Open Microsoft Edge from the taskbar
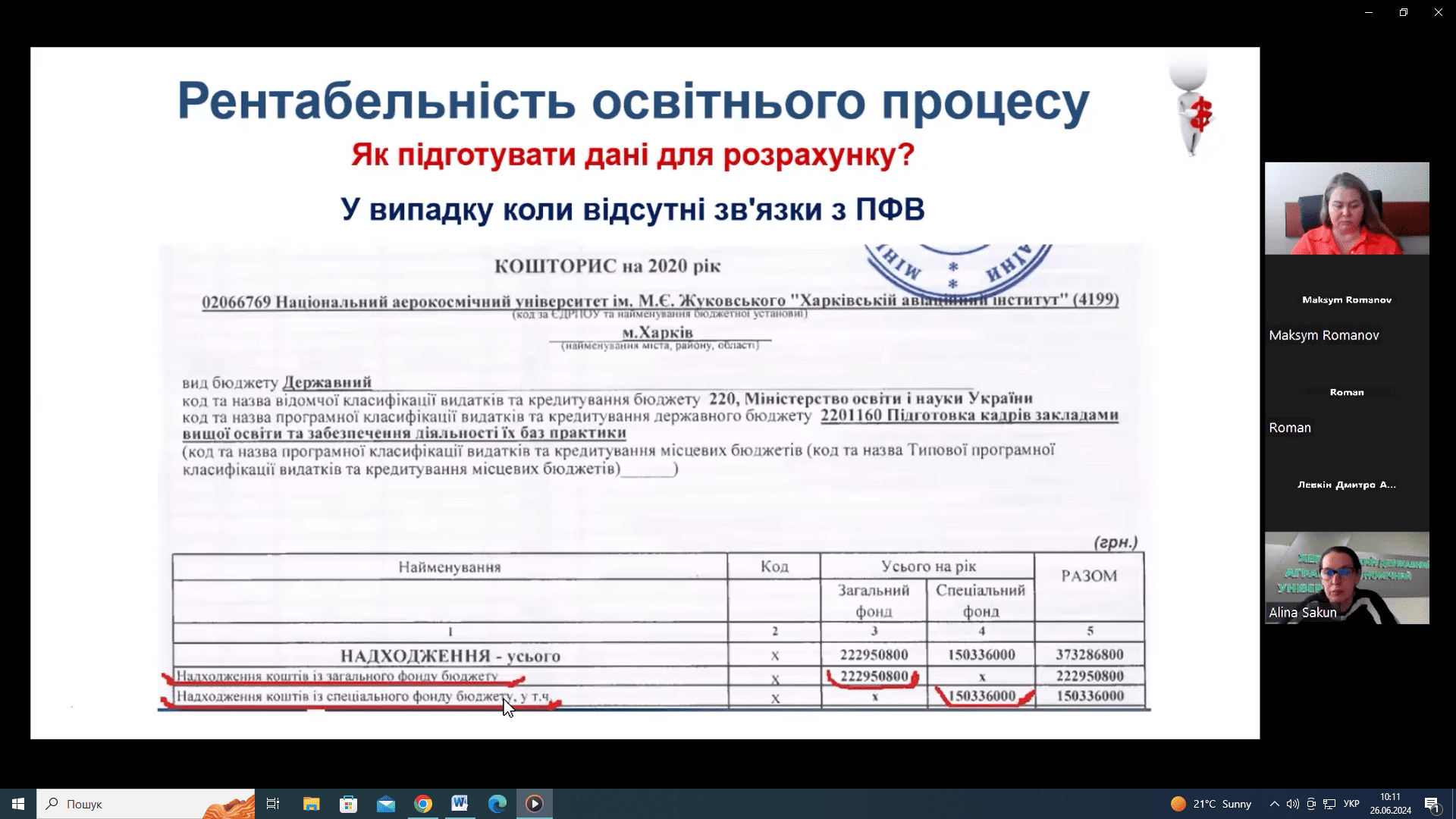 point(497,804)
